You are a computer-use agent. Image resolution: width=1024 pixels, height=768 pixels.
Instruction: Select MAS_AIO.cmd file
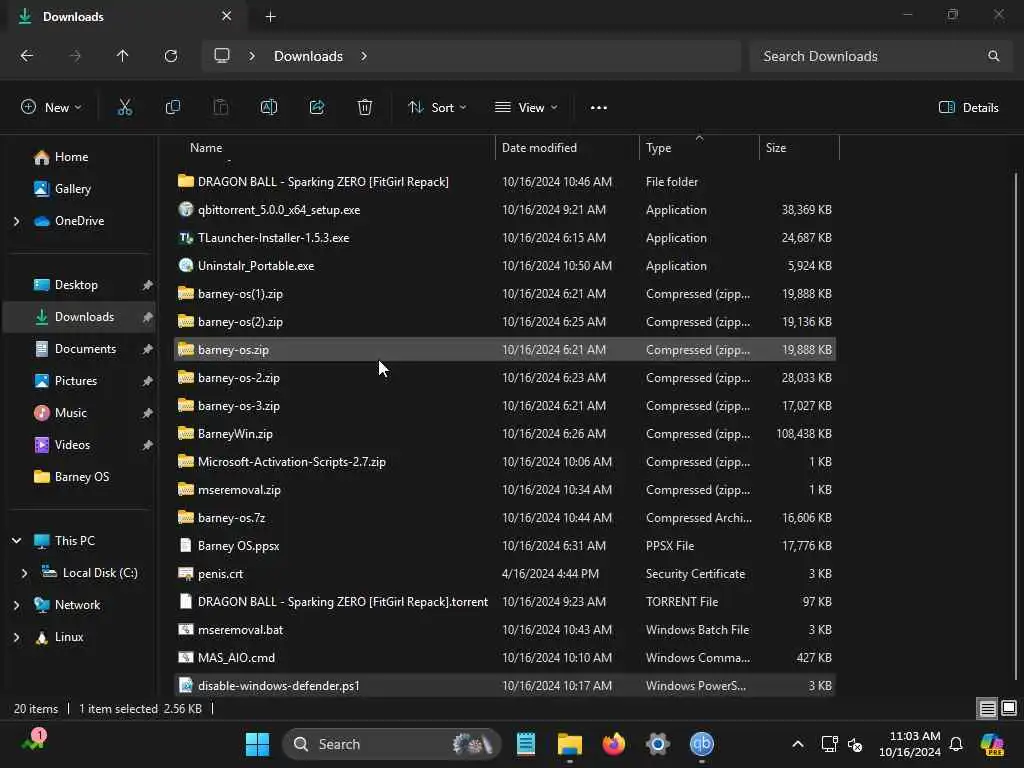pos(505,658)
